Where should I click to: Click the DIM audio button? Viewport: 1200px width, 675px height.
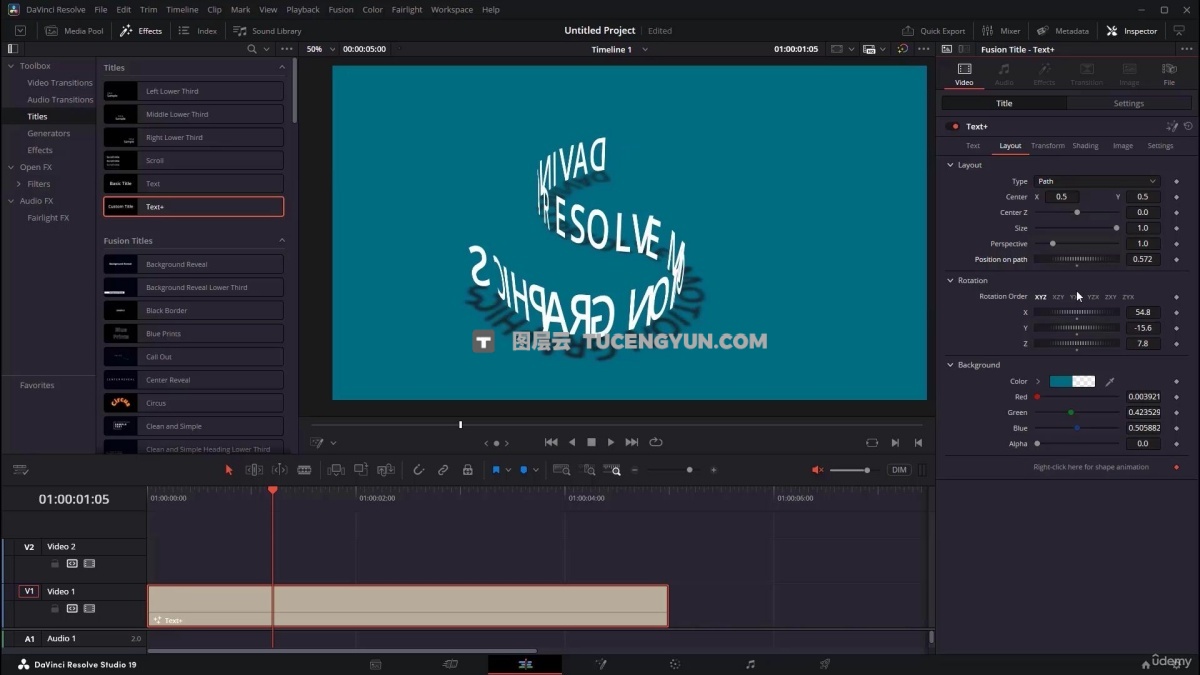pyautogui.click(x=899, y=470)
